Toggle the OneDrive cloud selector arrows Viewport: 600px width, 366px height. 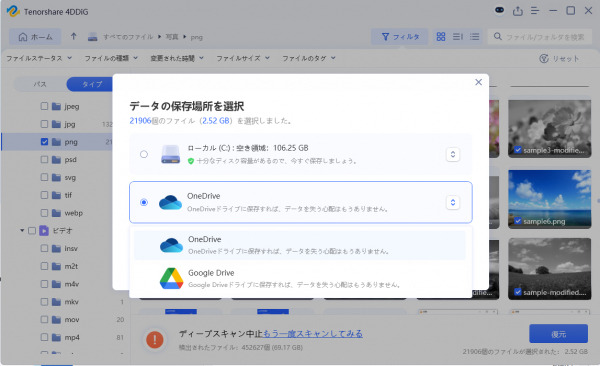453,202
